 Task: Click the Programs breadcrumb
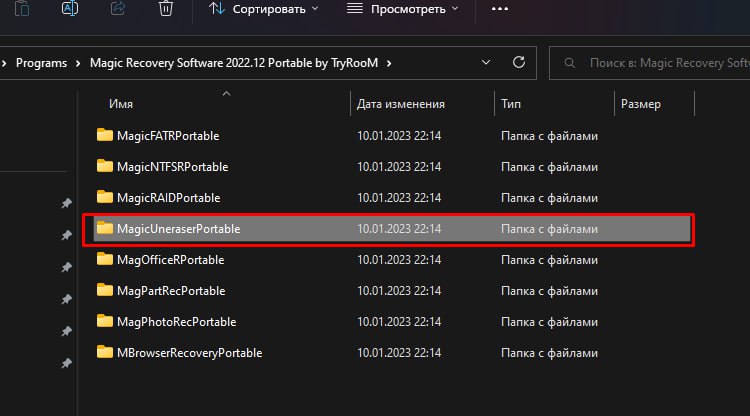(x=41, y=63)
